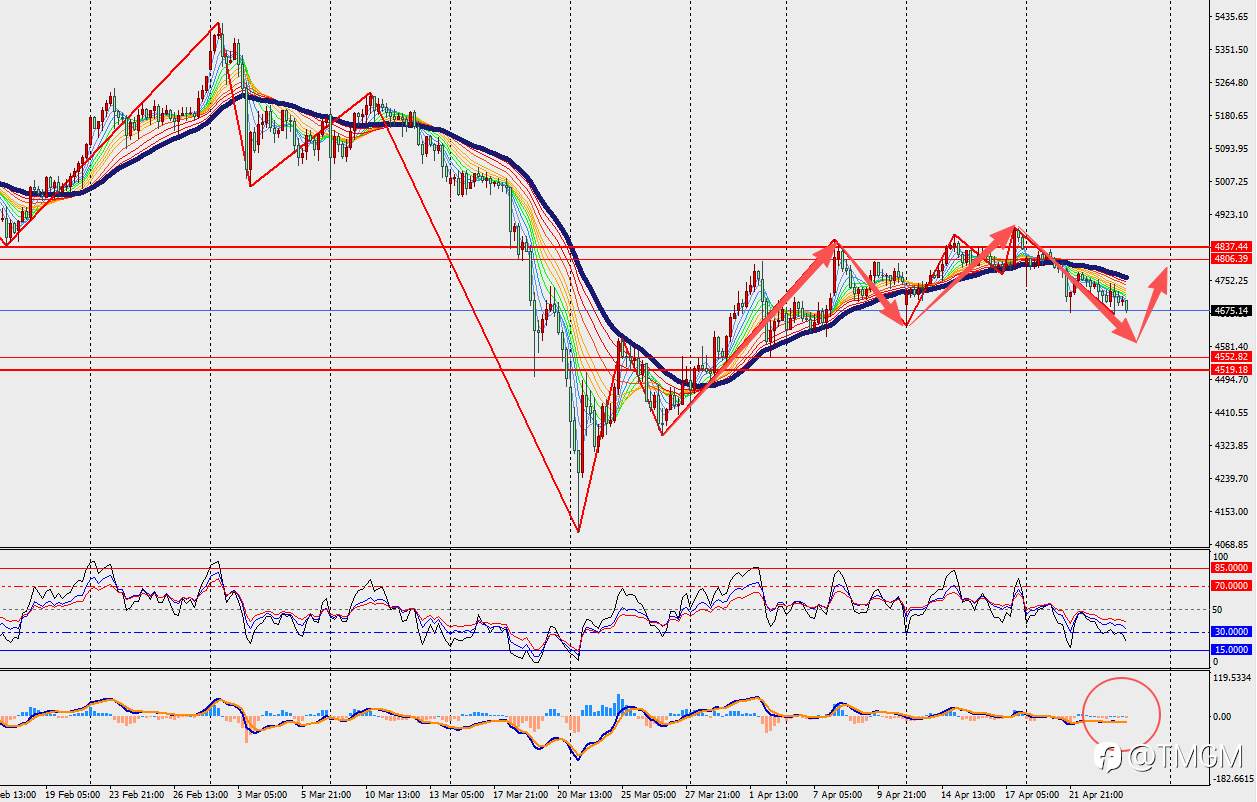Click the MACD scale value 119.5334

(1232, 677)
